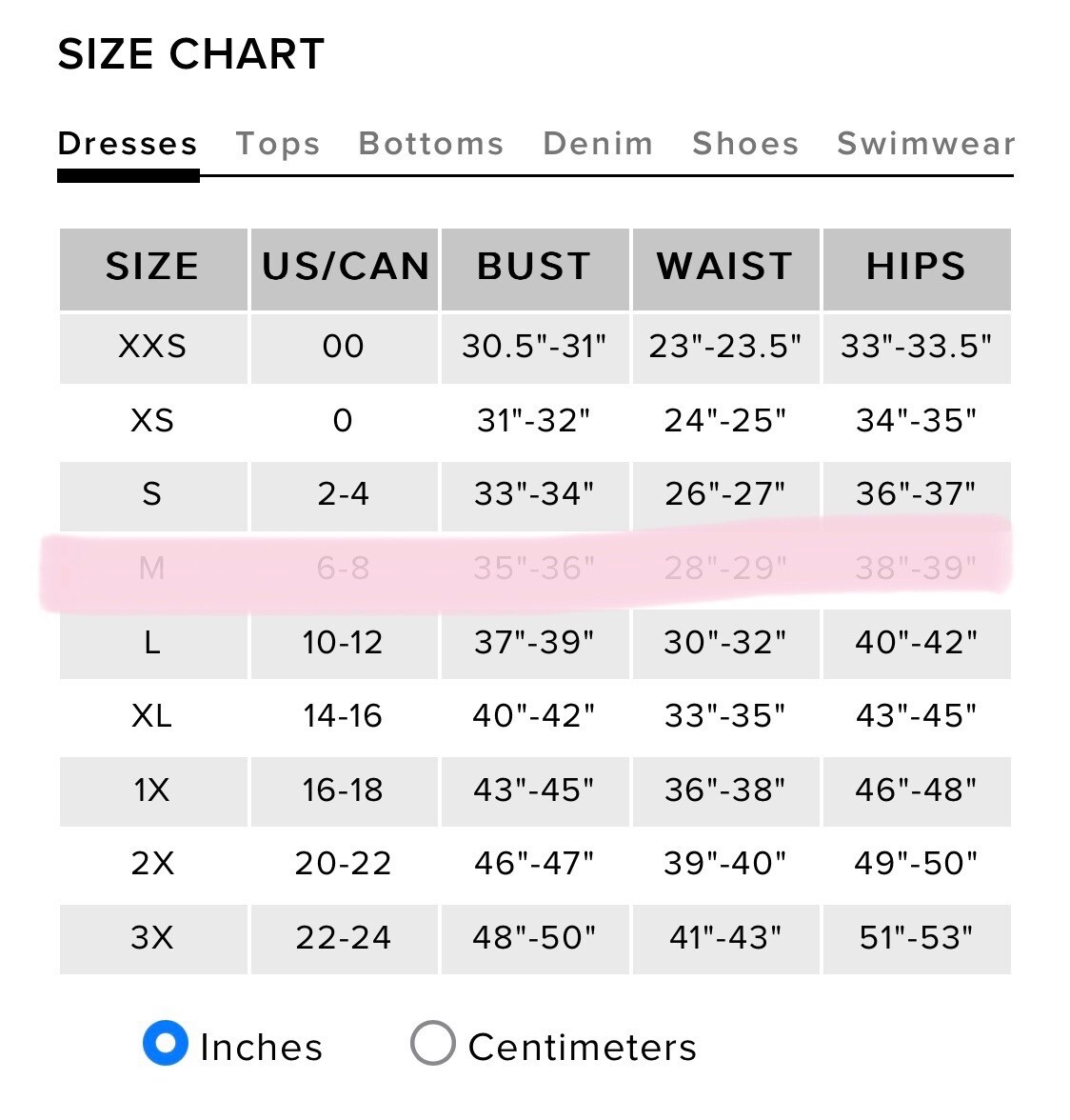Click the SIZE CHART heading
The image size is (1070, 1120).
[x=191, y=54]
